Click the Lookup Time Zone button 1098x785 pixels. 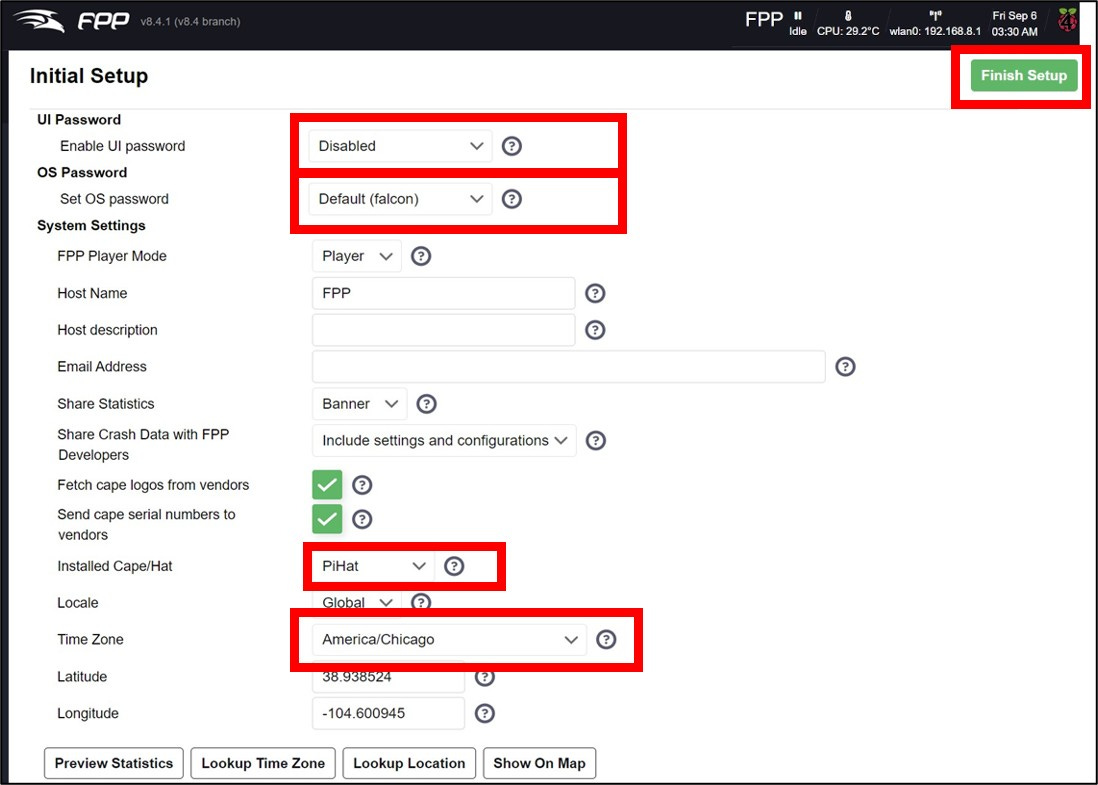coord(263,763)
